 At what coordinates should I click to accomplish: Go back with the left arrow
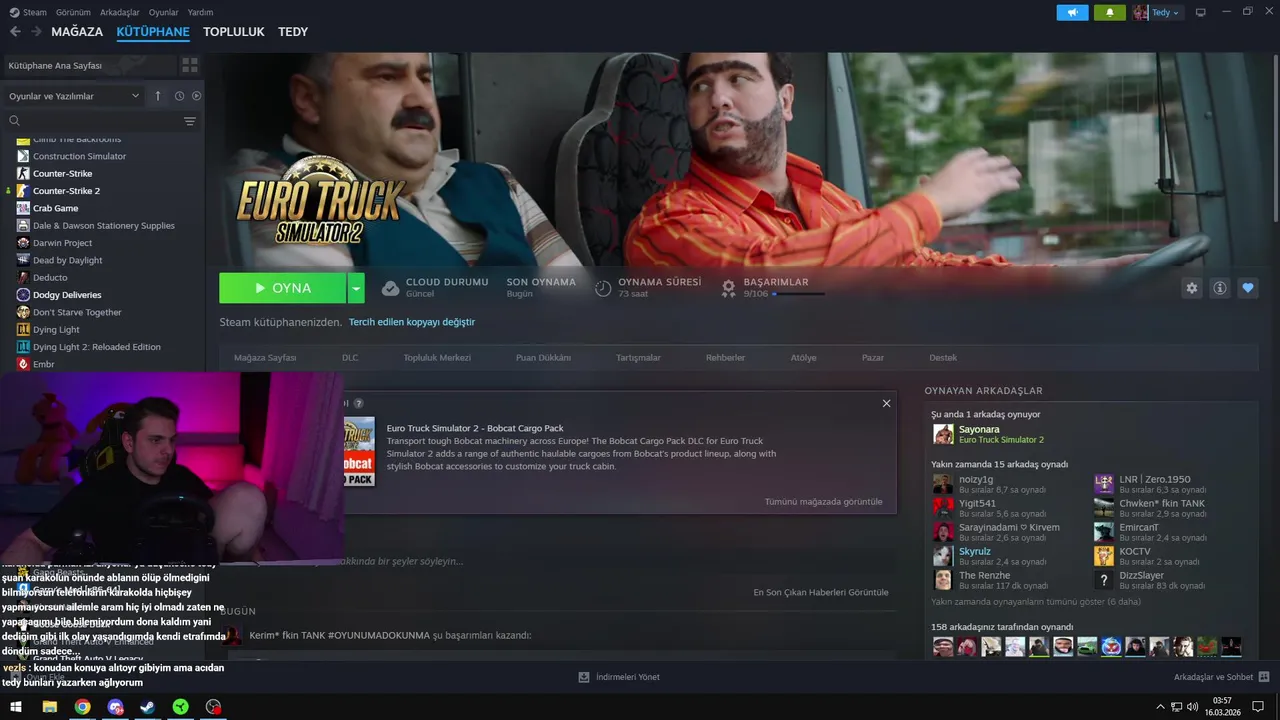pos(15,32)
